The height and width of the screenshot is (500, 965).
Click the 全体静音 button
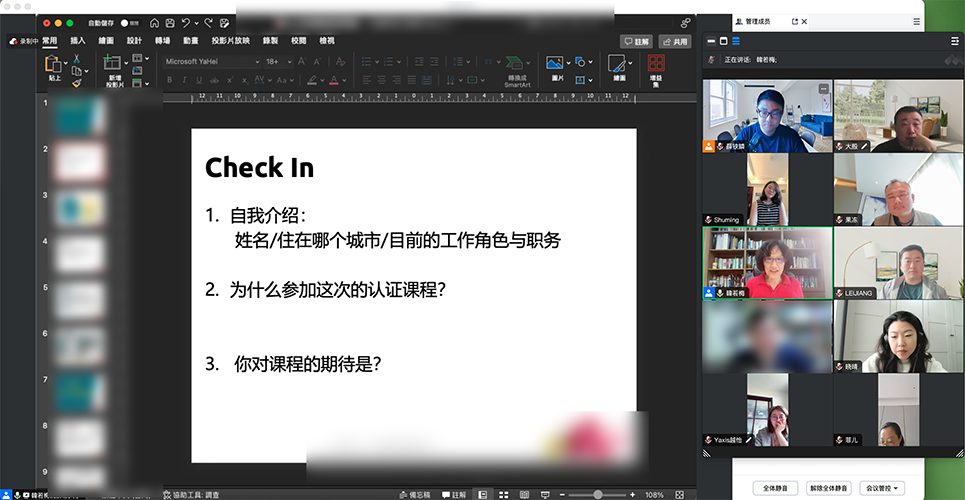[x=775, y=488]
